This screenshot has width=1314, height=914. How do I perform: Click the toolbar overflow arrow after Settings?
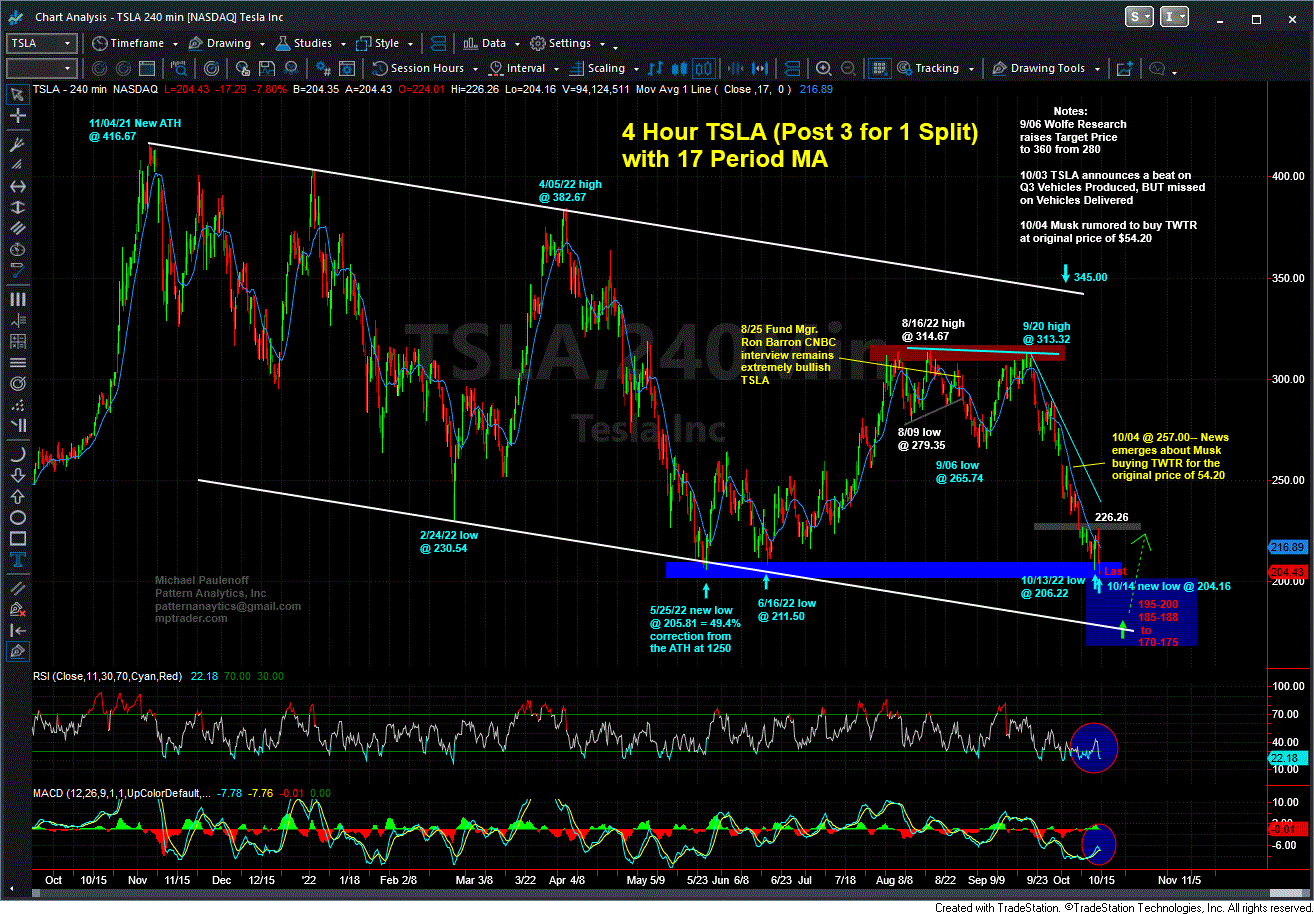[x=615, y=46]
